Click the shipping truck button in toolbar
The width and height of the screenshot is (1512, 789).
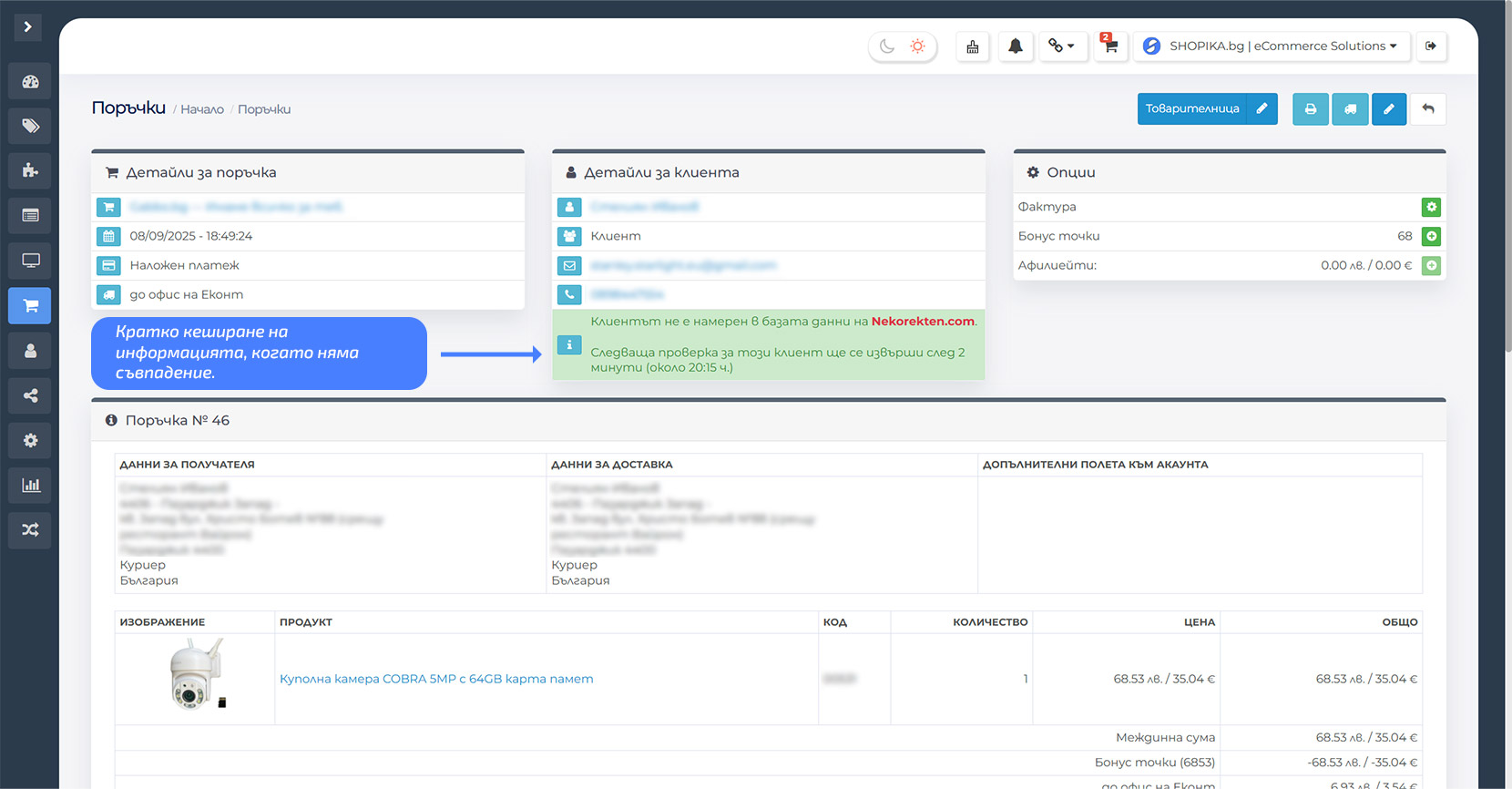pos(1350,109)
